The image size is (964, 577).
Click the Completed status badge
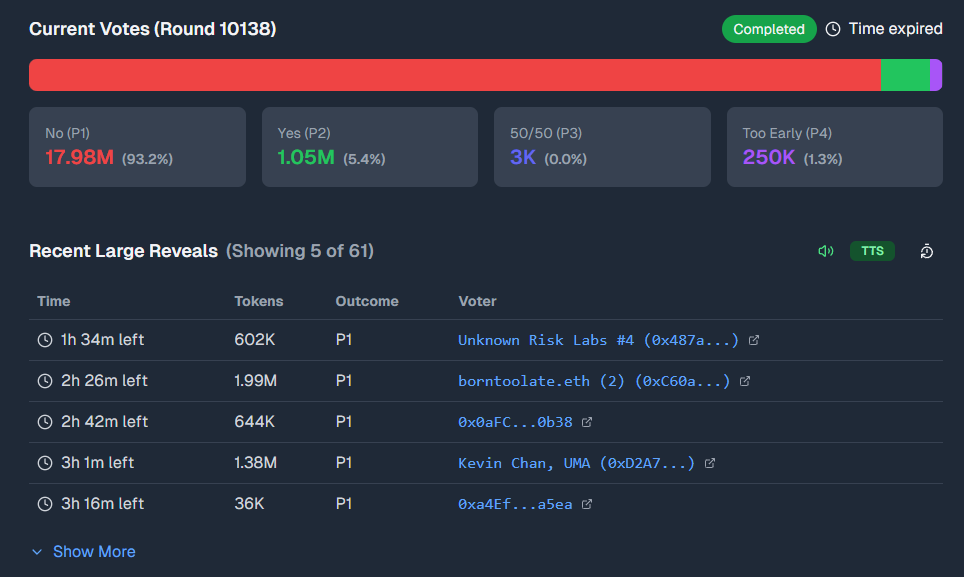point(769,29)
